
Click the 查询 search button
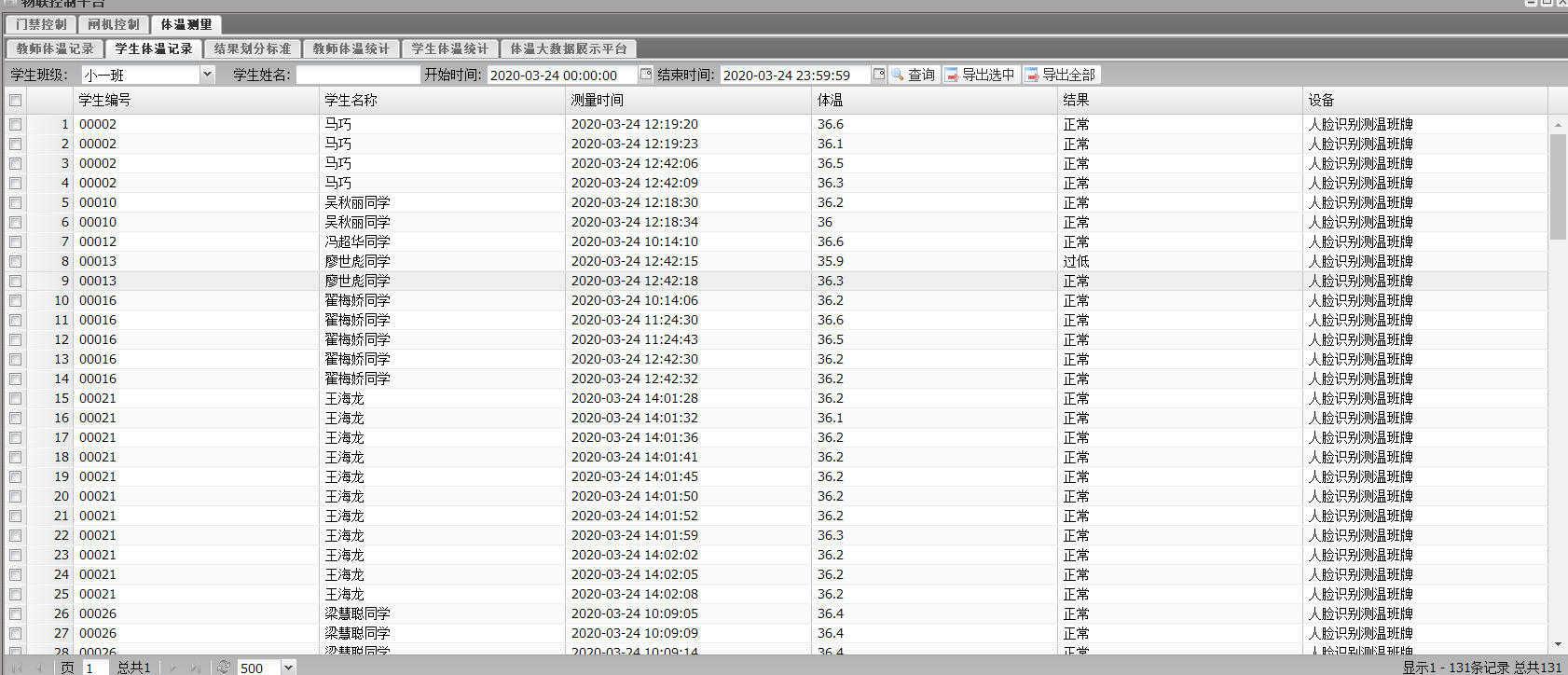pyautogui.click(x=913, y=75)
